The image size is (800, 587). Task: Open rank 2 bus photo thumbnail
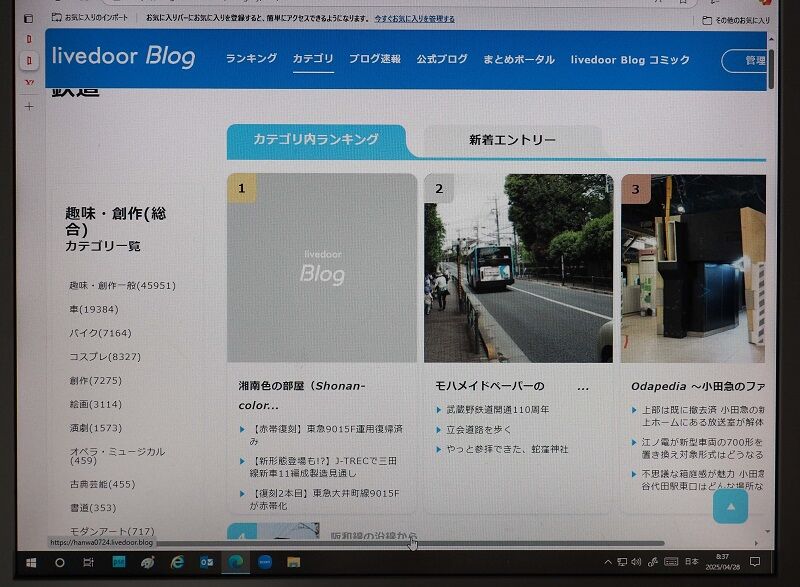click(518, 268)
